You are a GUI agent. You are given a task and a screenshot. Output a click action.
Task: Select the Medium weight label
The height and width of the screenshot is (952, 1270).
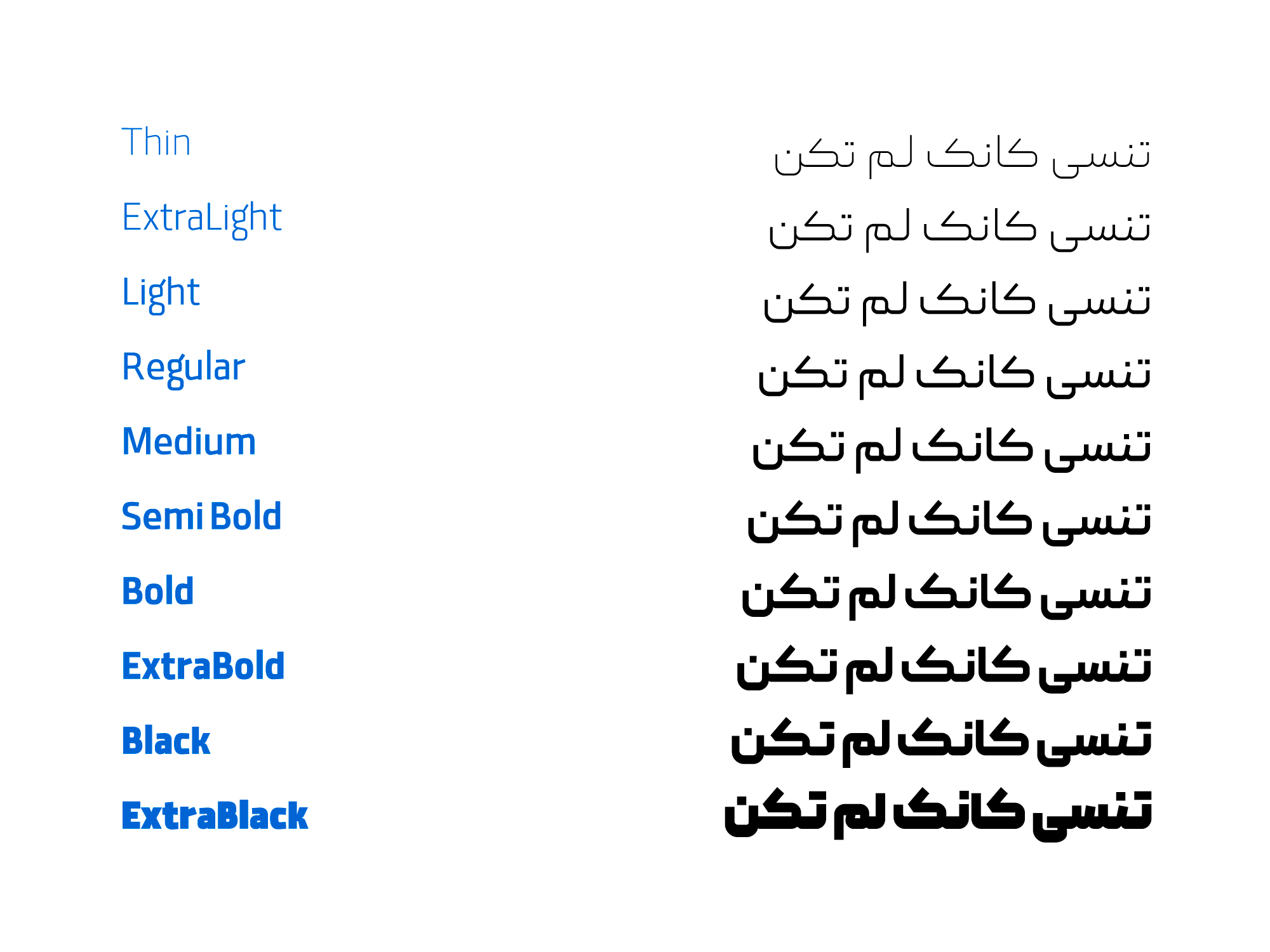click(x=189, y=441)
